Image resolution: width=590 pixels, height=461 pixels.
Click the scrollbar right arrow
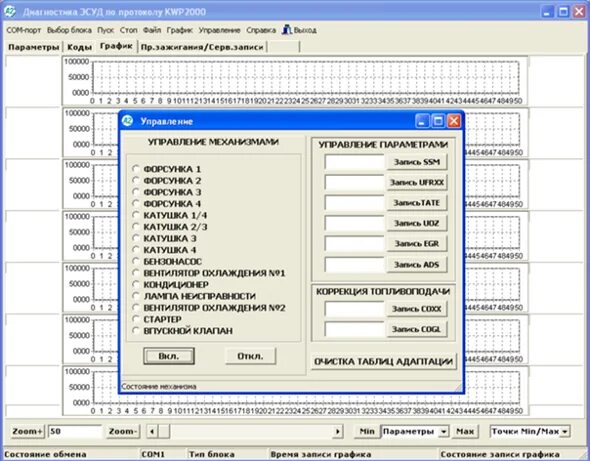tap(338, 431)
